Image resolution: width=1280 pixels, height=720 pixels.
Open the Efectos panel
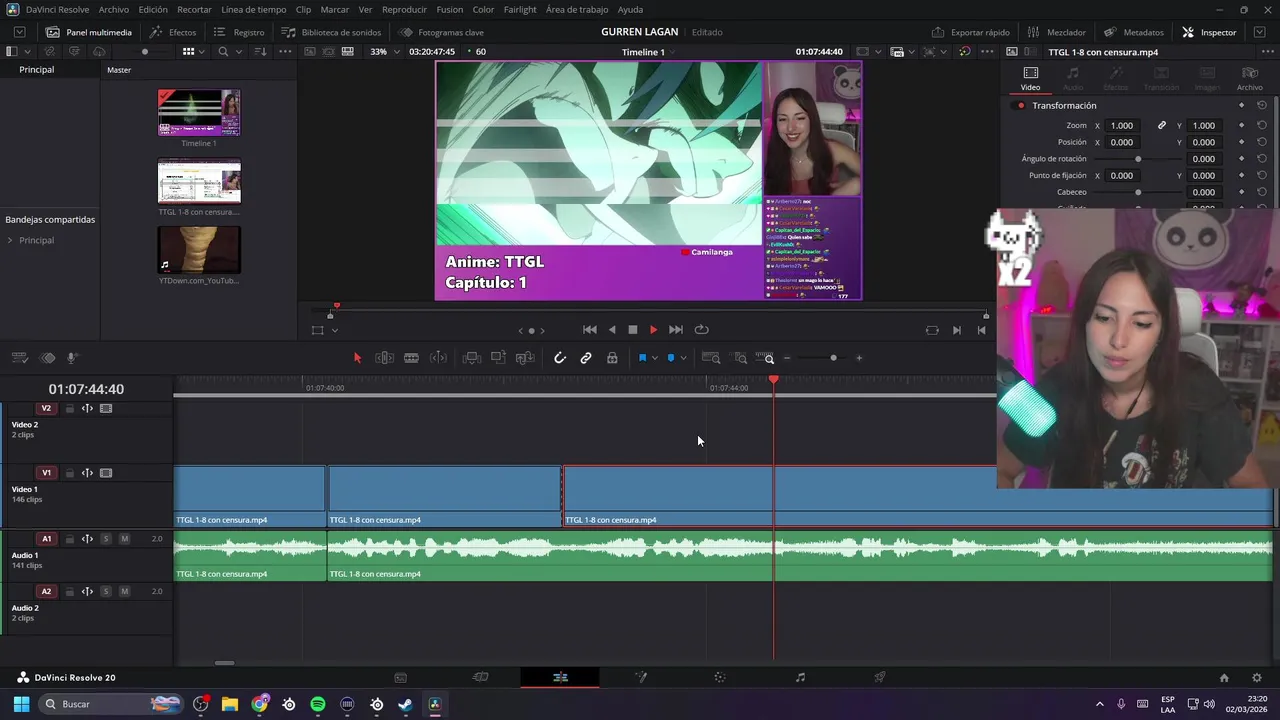173,32
